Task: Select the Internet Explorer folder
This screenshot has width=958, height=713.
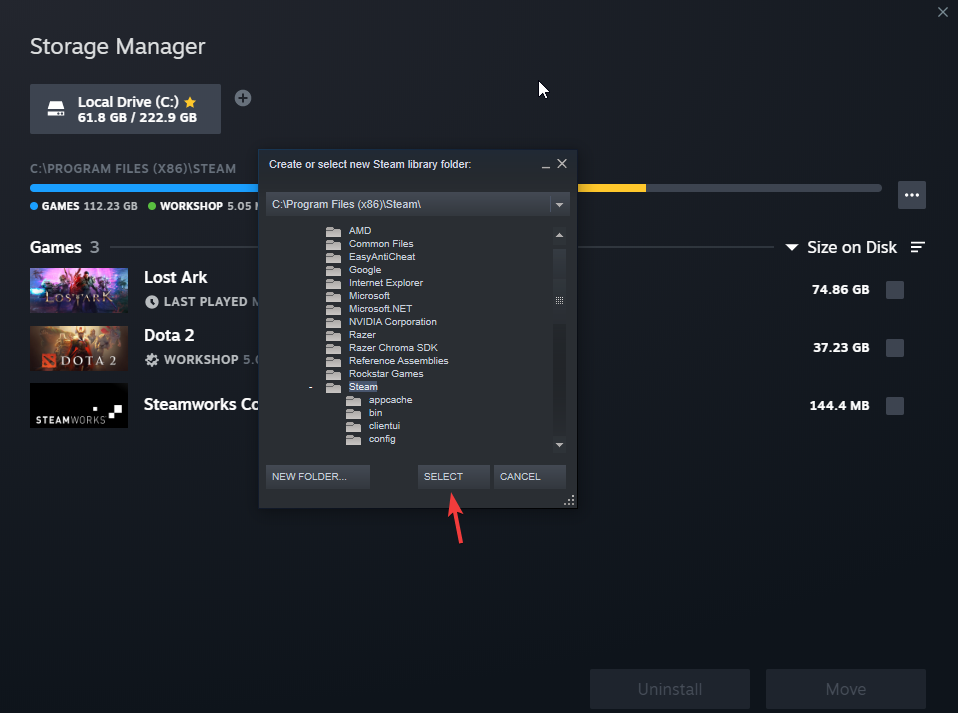Action: 386,283
